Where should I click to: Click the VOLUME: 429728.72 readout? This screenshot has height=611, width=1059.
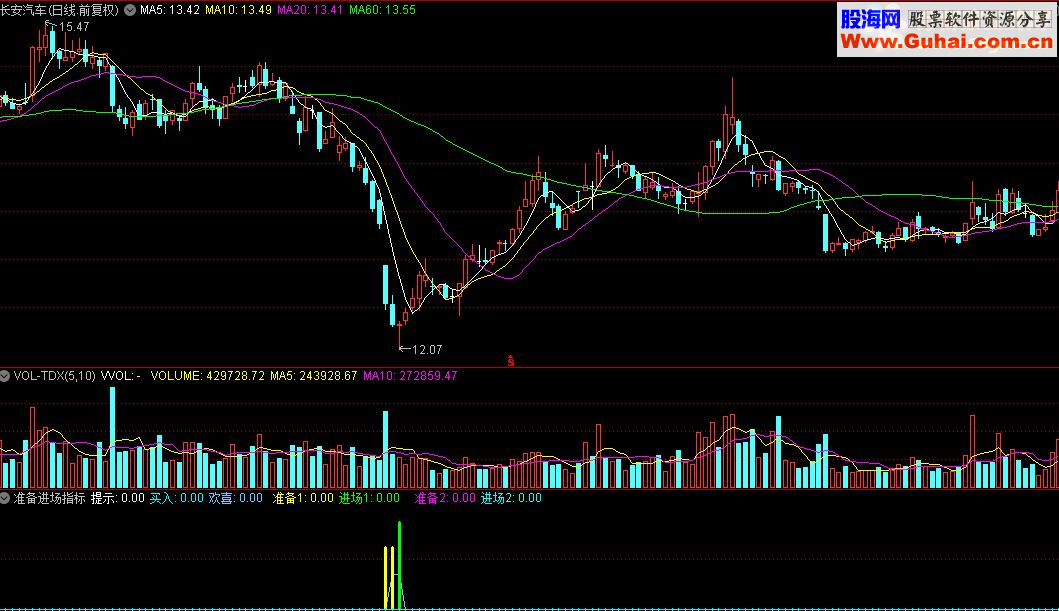pyautogui.click(x=207, y=376)
